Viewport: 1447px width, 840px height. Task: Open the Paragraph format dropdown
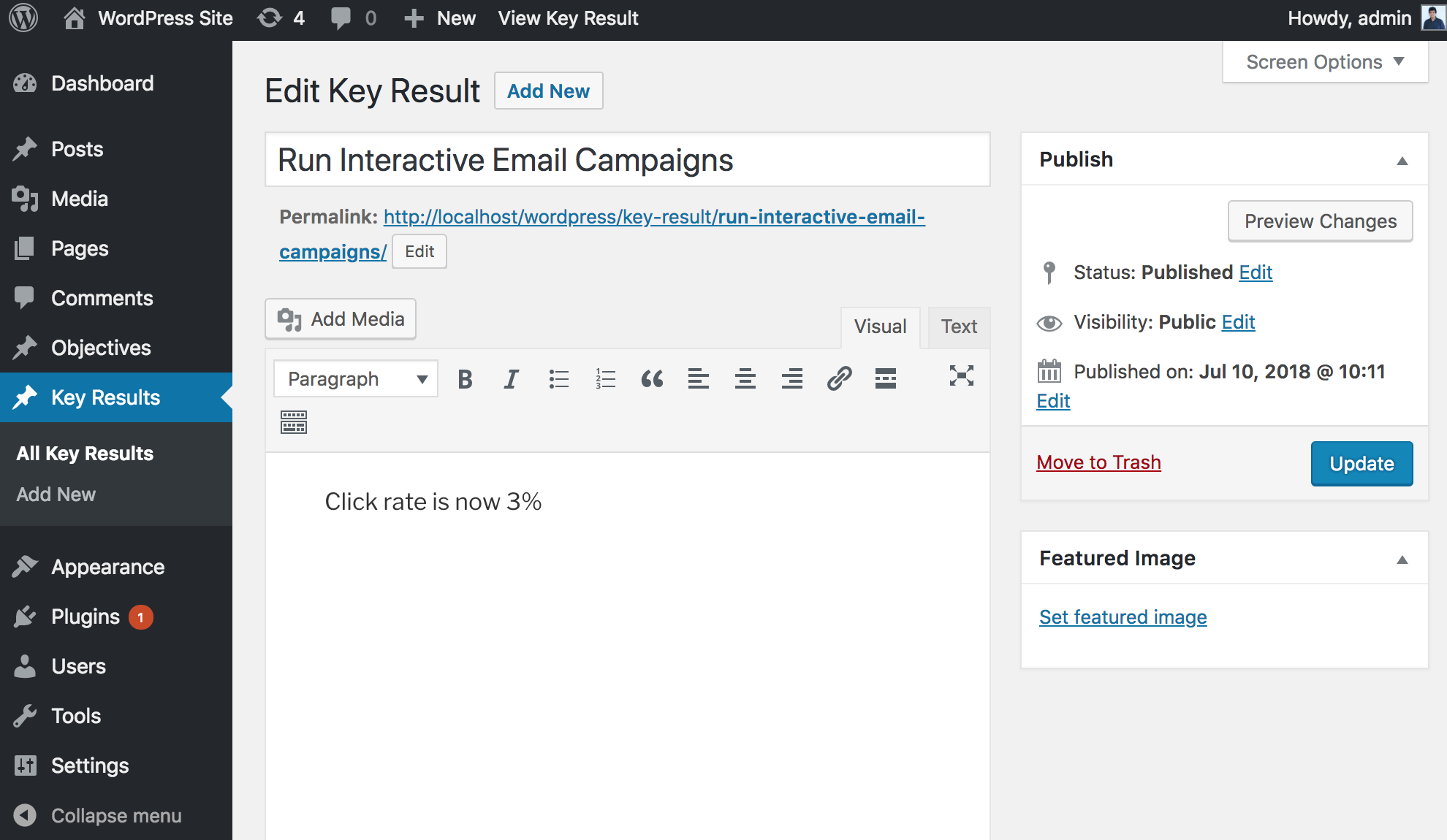coord(356,378)
